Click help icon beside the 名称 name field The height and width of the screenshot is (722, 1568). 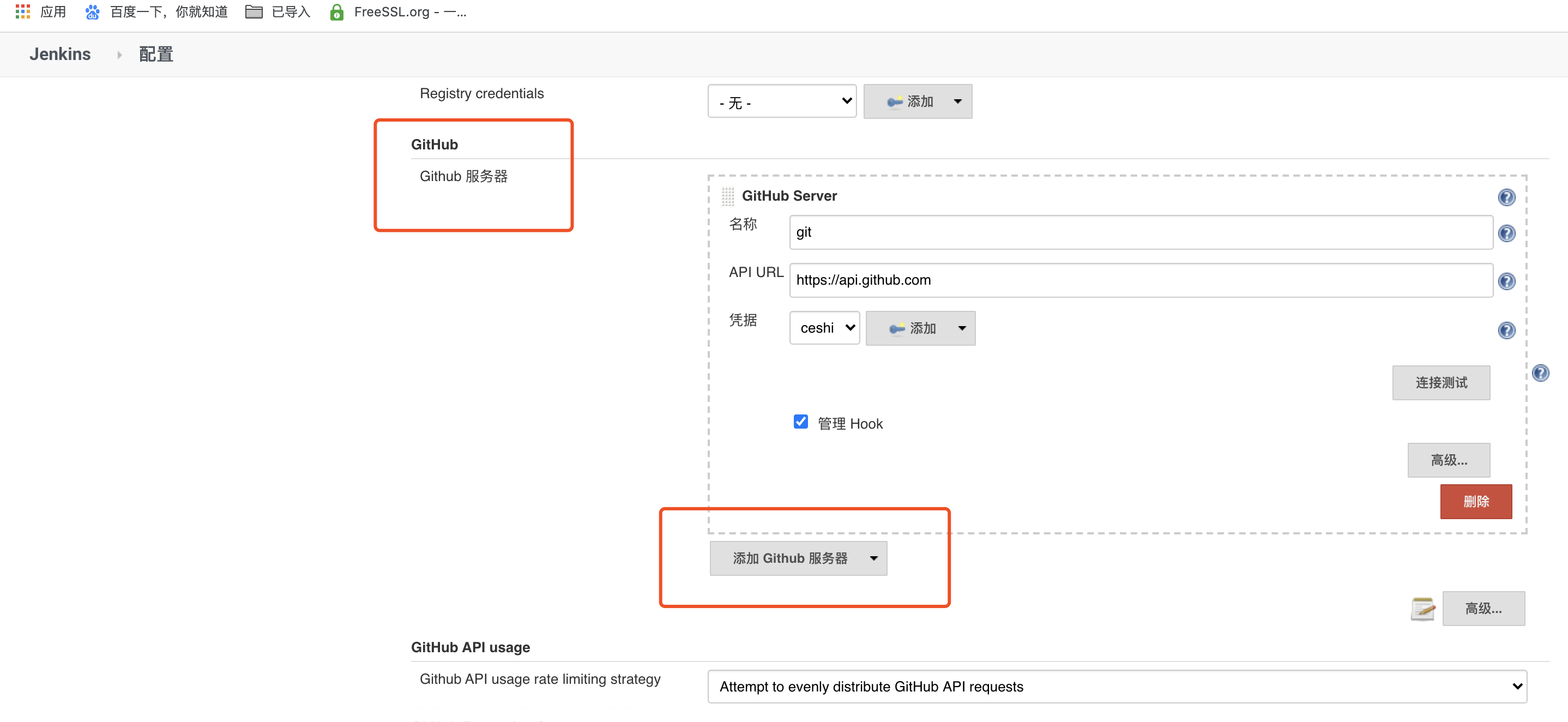coord(1506,233)
